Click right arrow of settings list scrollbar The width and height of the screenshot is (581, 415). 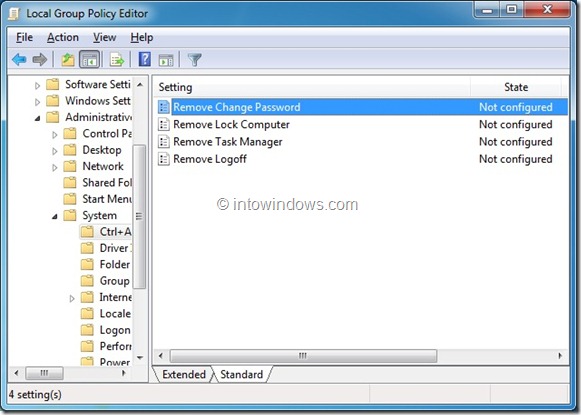[x=560, y=356]
